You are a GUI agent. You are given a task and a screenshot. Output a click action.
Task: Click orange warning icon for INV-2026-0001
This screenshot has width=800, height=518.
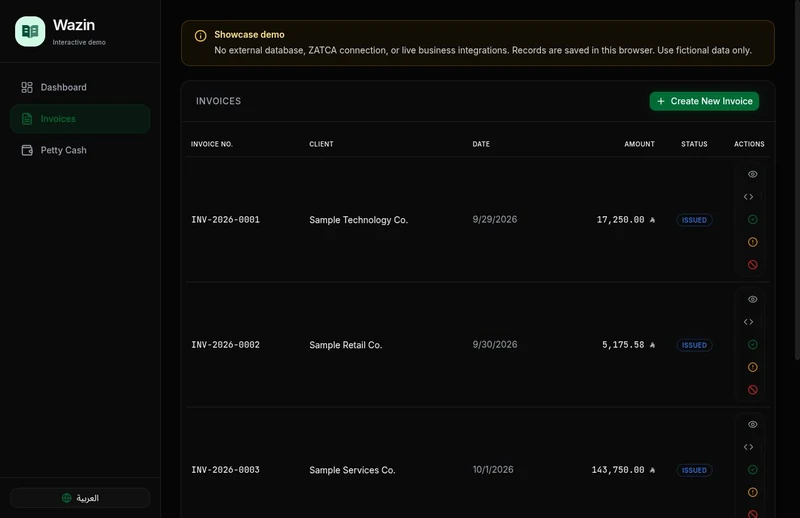click(753, 242)
